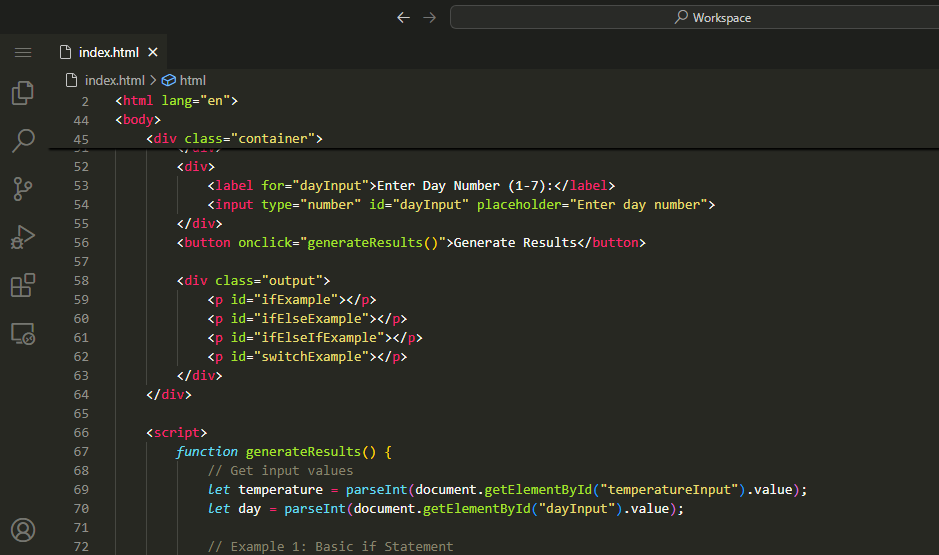Click the id="ifExample" paragraph line

coord(292,299)
